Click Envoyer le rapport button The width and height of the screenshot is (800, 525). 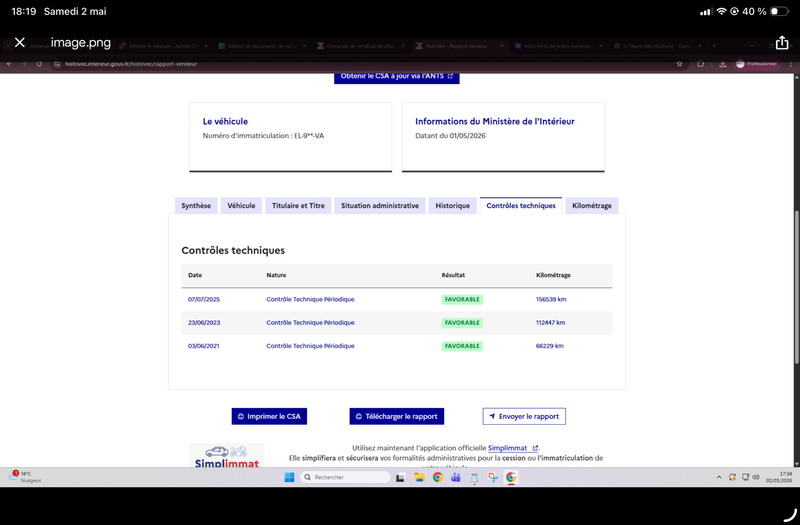[x=524, y=416]
